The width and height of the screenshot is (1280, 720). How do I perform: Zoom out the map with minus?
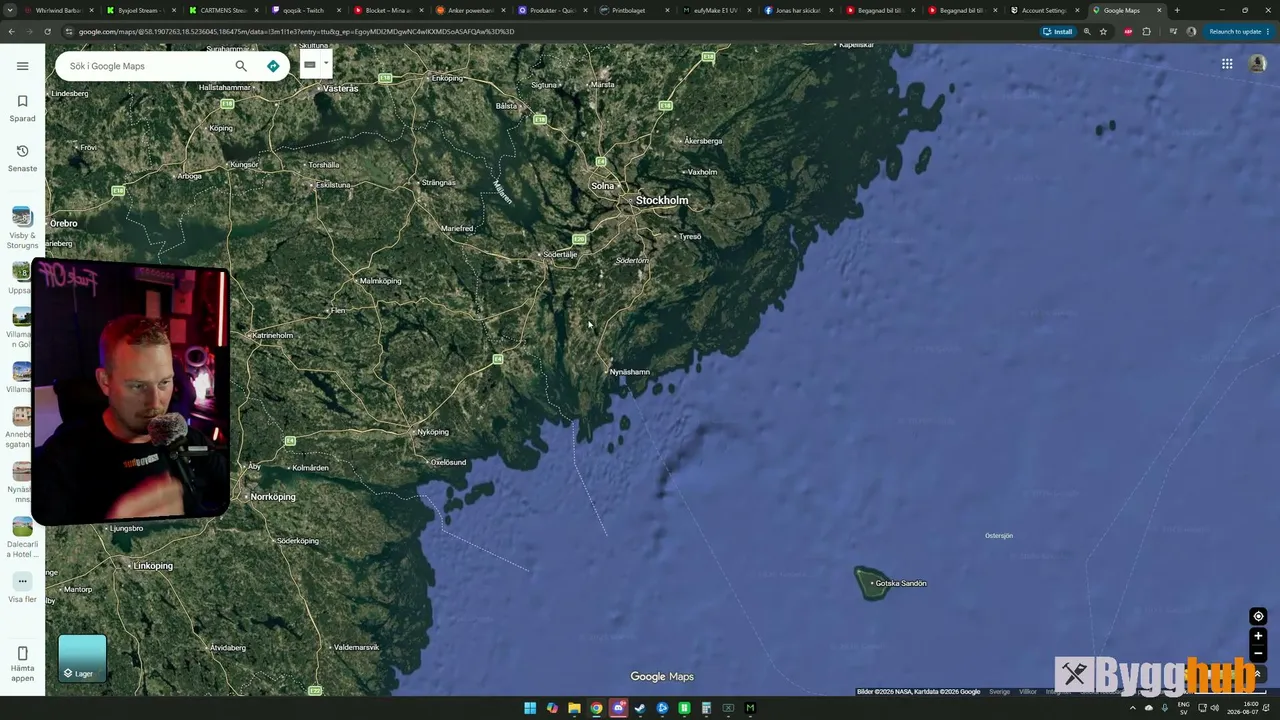1258,654
